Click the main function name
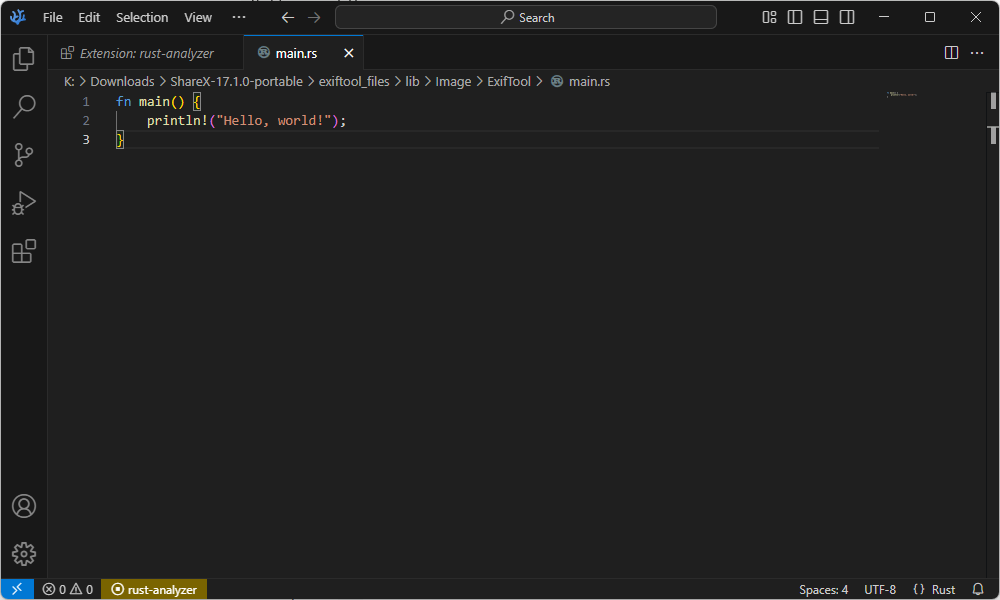 [154, 102]
